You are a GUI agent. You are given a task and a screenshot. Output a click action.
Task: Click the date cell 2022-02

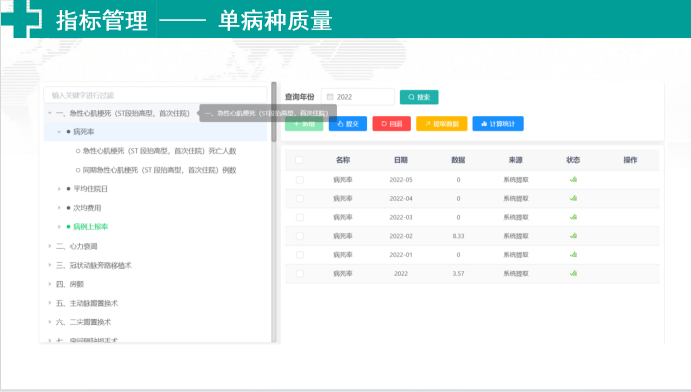[401, 236]
